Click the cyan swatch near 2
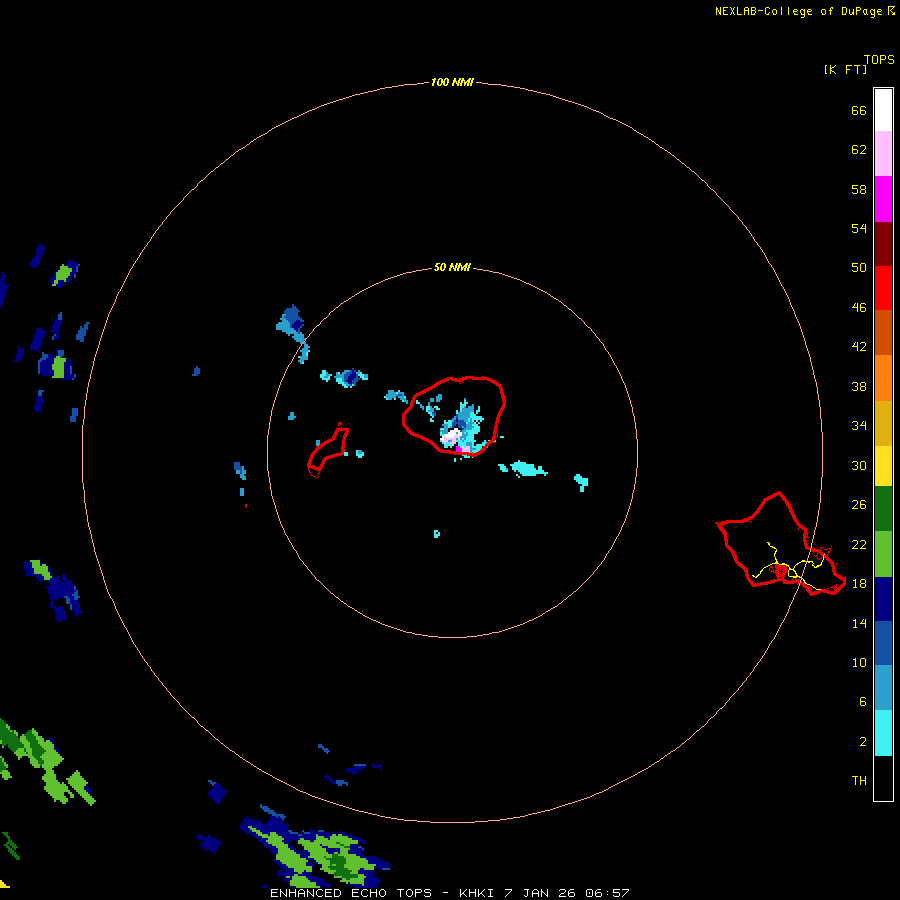Screen dimensions: 900x900 [883, 733]
